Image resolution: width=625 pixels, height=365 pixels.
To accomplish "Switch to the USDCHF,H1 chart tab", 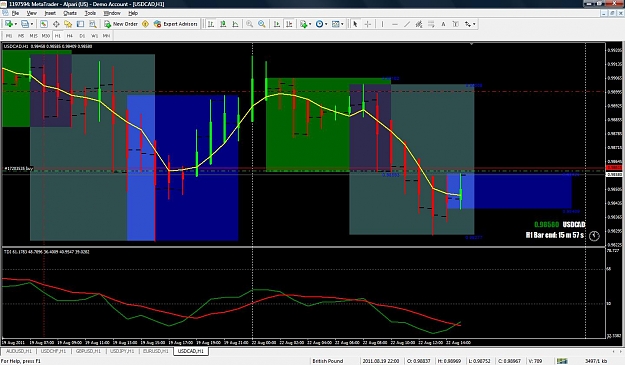I will tap(53, 351).
